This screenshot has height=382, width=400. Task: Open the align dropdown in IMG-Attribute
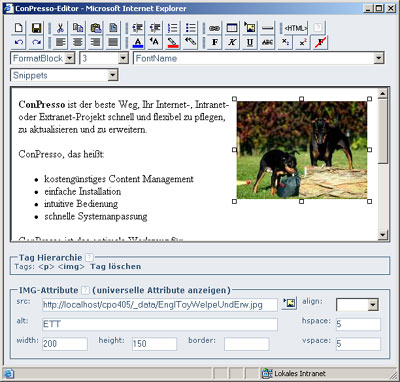tap(357, 304)
